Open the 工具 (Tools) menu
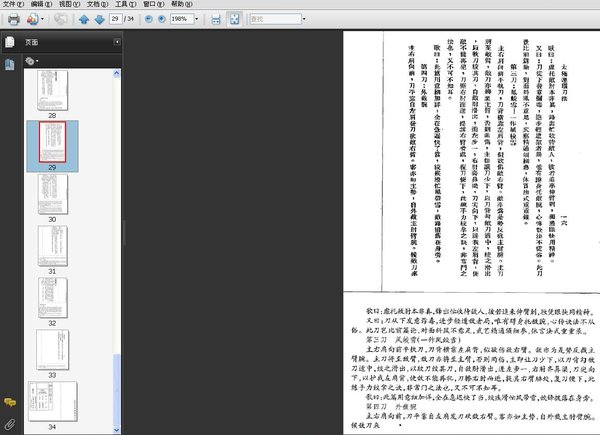This screenshot has height=435, width=600. tap(126, 4)
